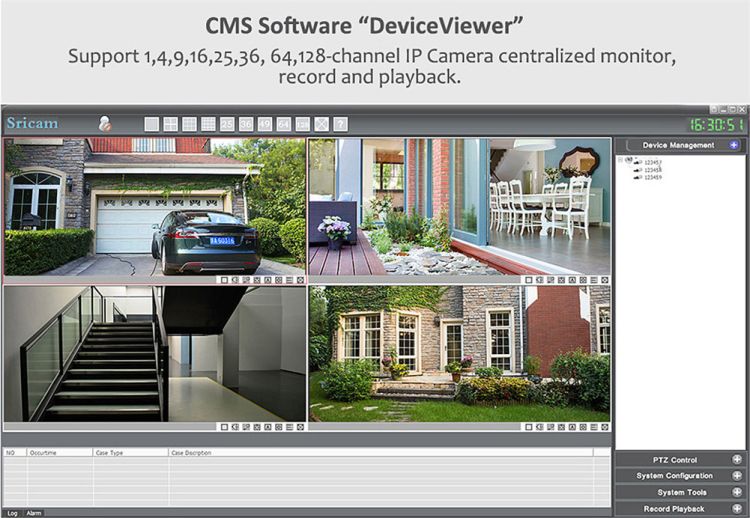750x518 pixels.
Task: Select the 9-channel grid layout
Action: [x=190, y=124]
